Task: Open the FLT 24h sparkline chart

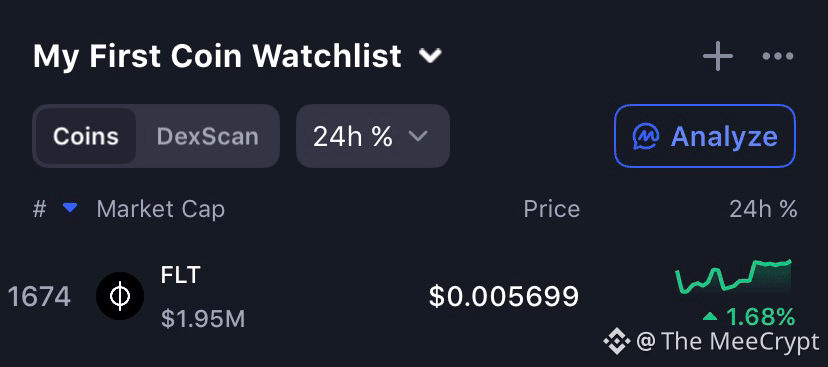Action: point(733,276)
